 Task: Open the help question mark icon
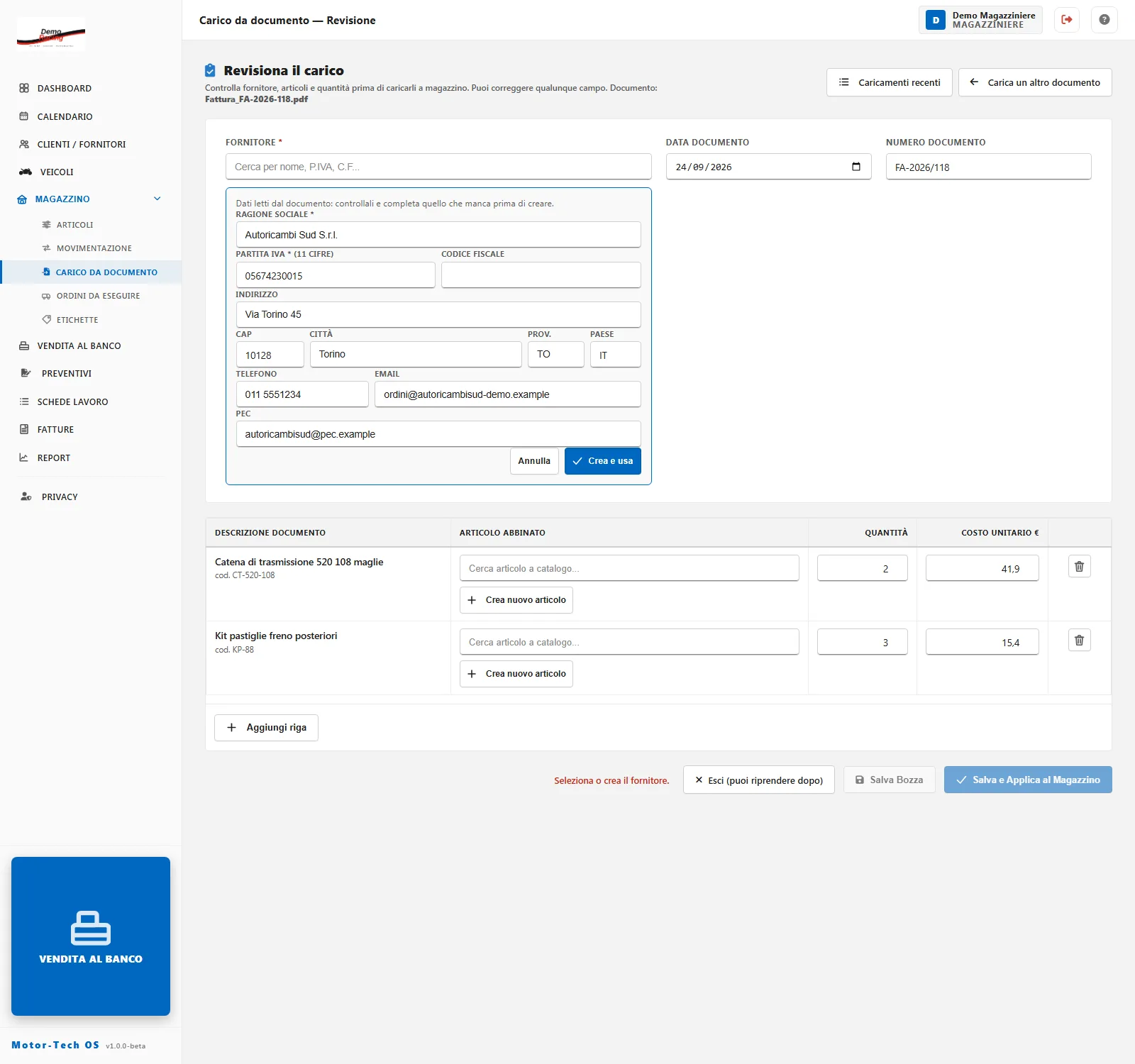[x=1104, y=20]
